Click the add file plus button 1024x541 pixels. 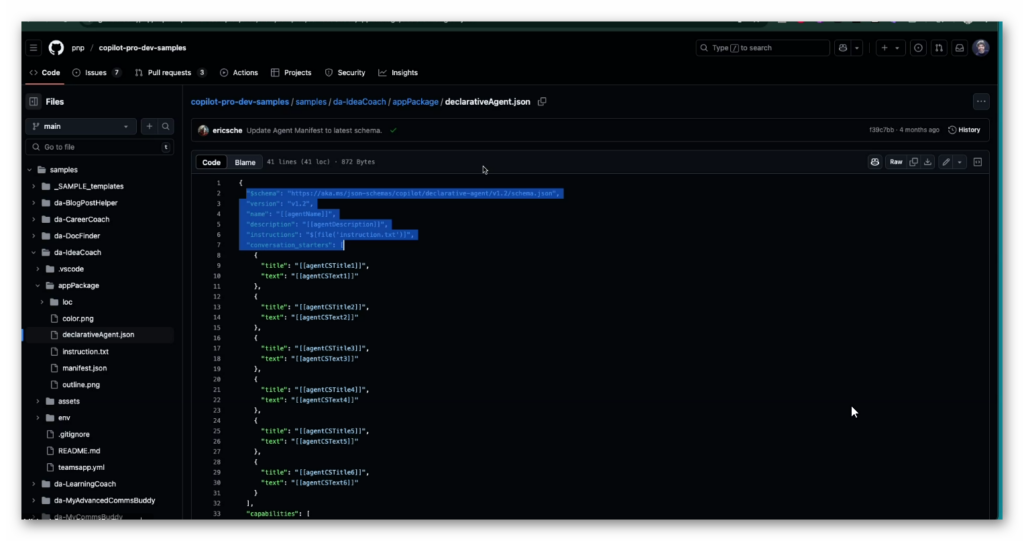149,126
